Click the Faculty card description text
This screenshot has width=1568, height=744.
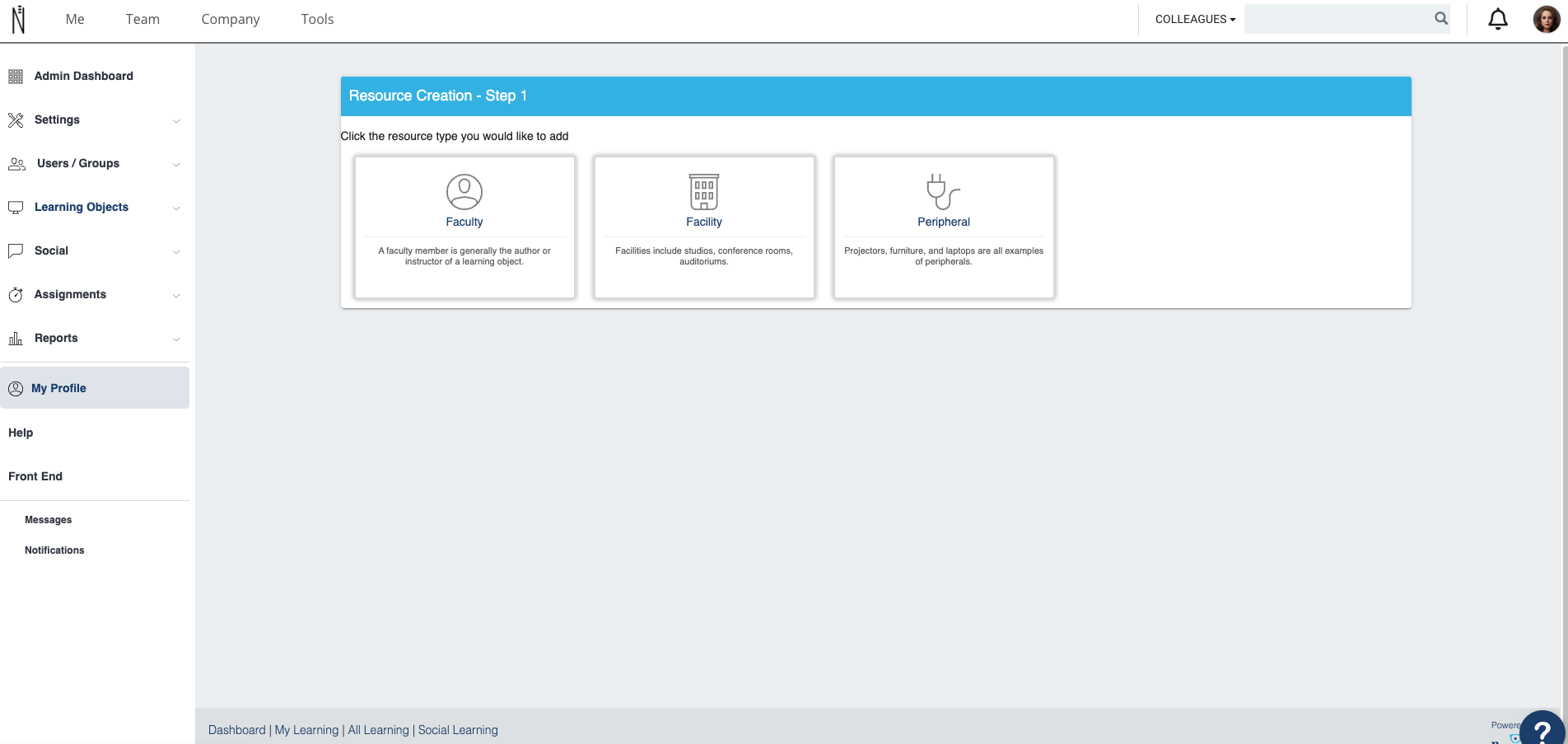tap(464, 256)
